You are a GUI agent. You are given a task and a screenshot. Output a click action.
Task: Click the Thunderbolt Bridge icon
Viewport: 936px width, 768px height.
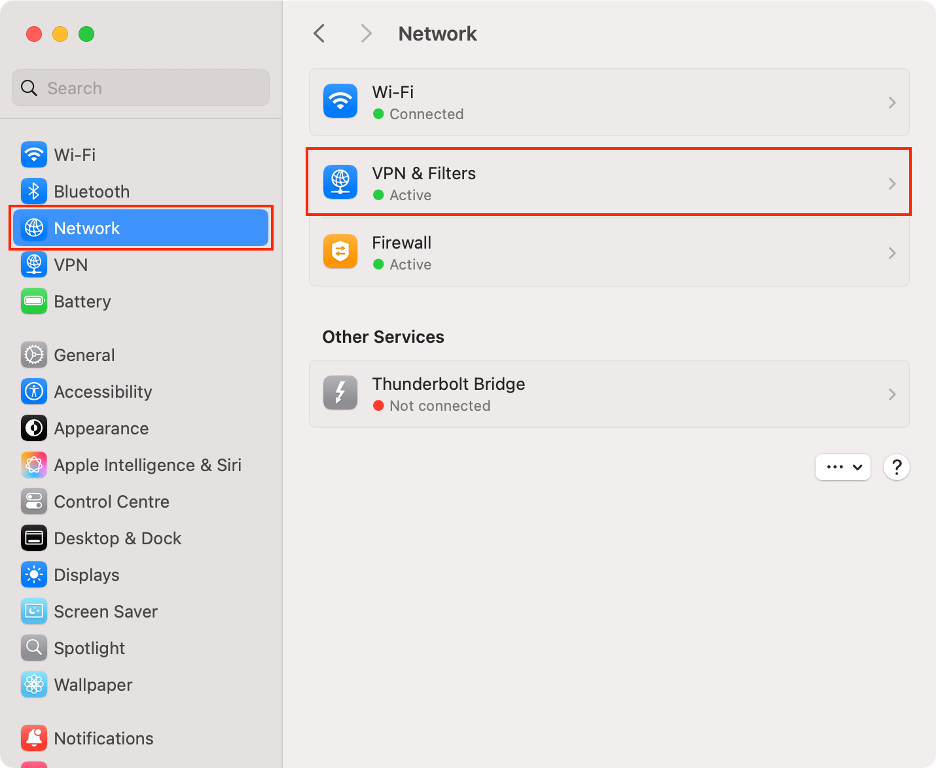point(340,393)
